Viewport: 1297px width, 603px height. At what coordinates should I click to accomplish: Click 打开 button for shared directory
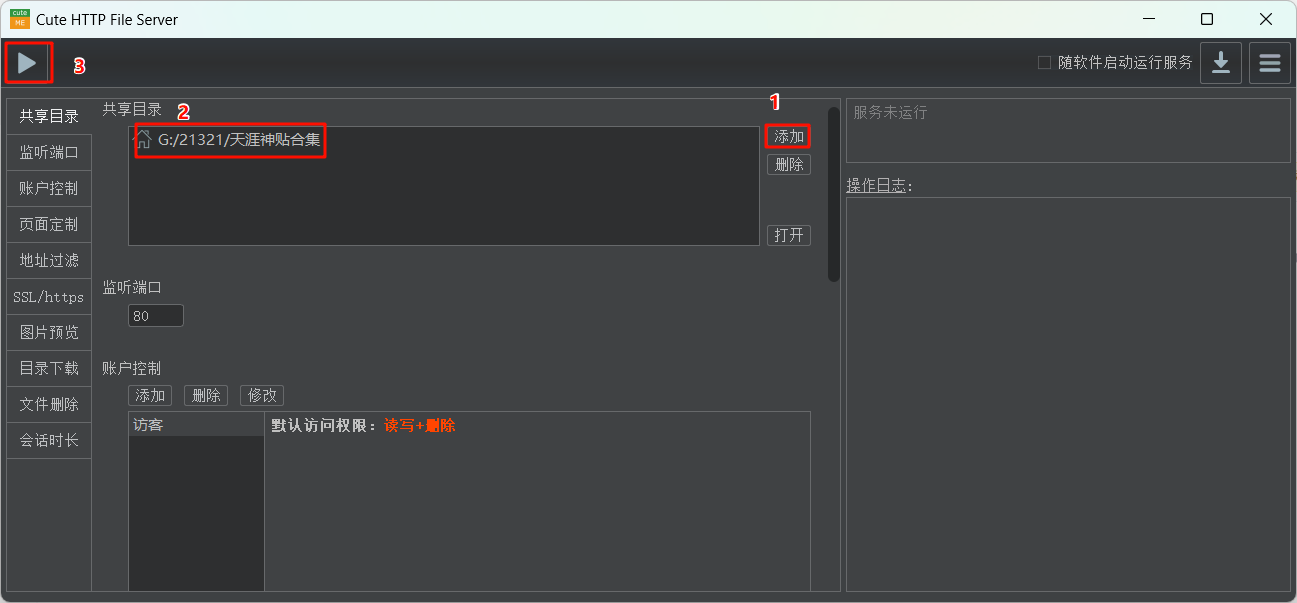(x=789, y=236)
